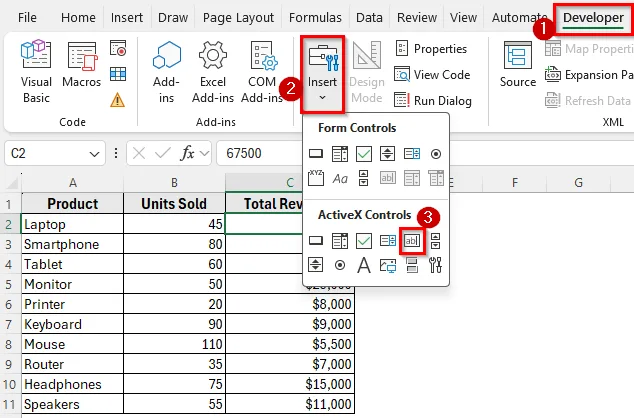Open the Formulas tab

click(x=315, y=17)
